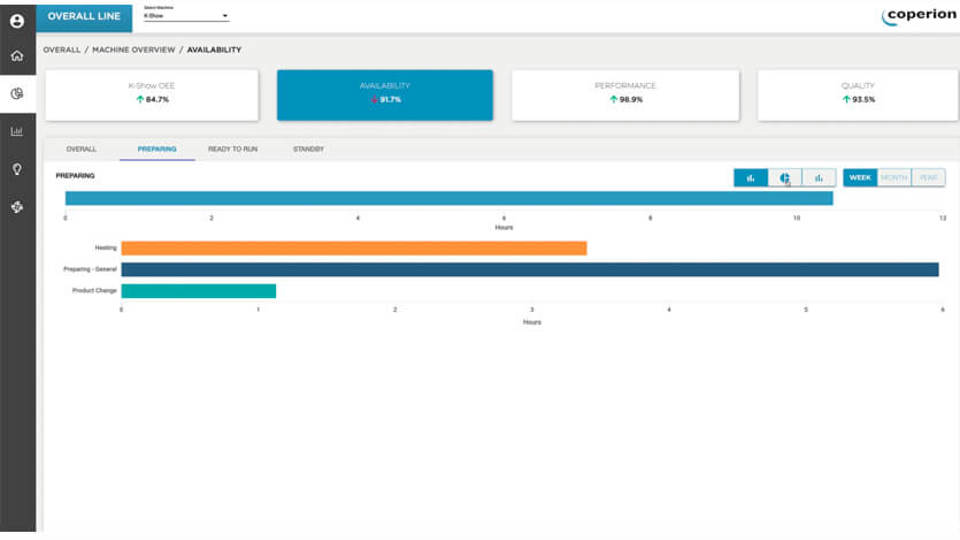Set time range to Year
Image resolution: width=960 pixels, height=540 pixels.
pos(928,178)
